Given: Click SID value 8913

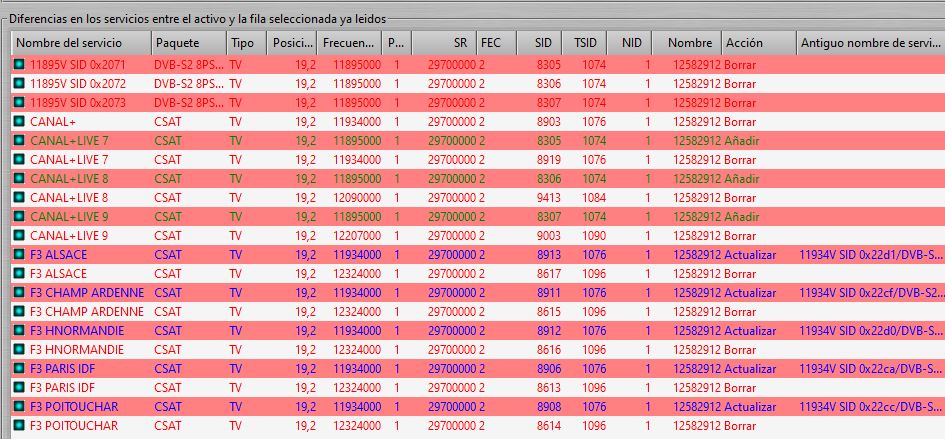Looking at the screenshot, I should click(x=548, y=254).
